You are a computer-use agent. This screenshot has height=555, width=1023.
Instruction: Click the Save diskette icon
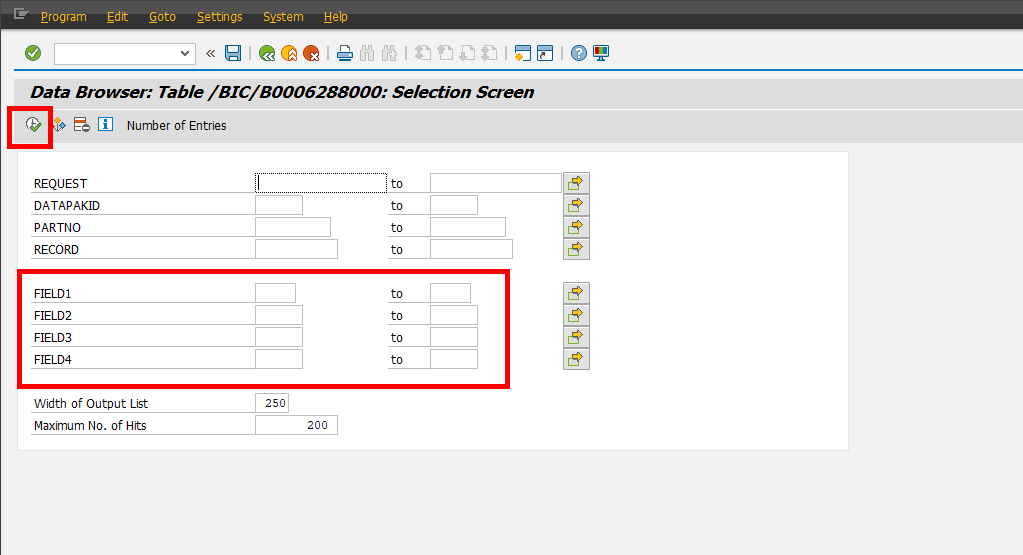click(233, 53)
